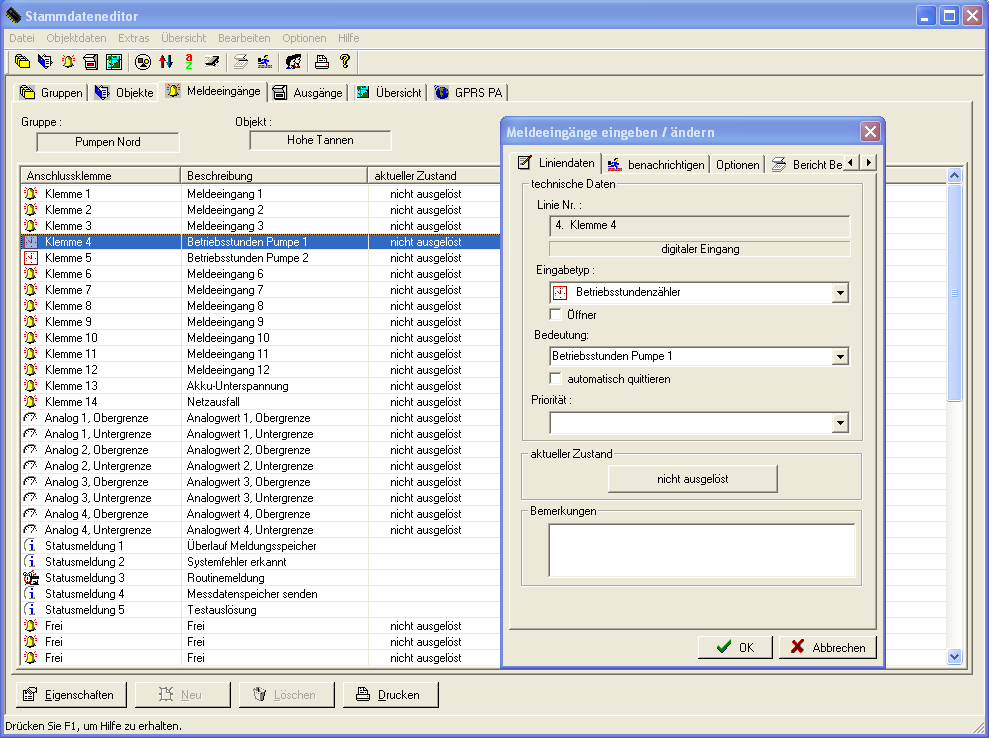Click the printer icon in the toolbar
Image resolution: width=989 pixels, height=738 pixels.
click(322, 62)
